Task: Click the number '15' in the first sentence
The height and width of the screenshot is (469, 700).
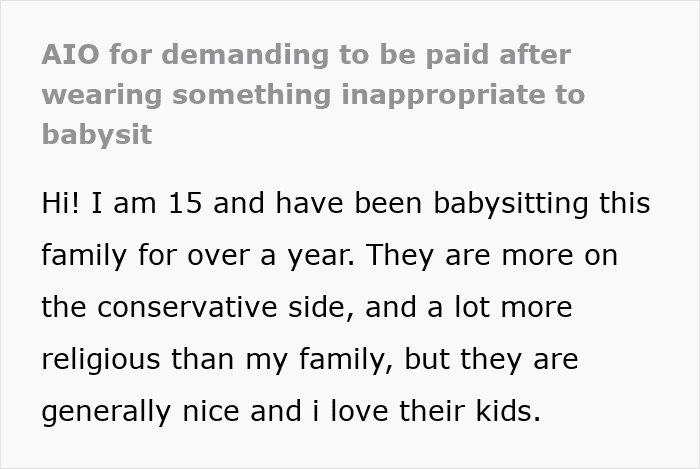Action: click(x=185, y=203)
